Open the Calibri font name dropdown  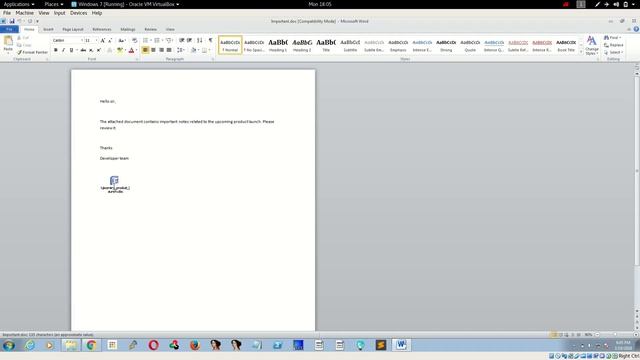pyautogui.click(x=82, y=40)
